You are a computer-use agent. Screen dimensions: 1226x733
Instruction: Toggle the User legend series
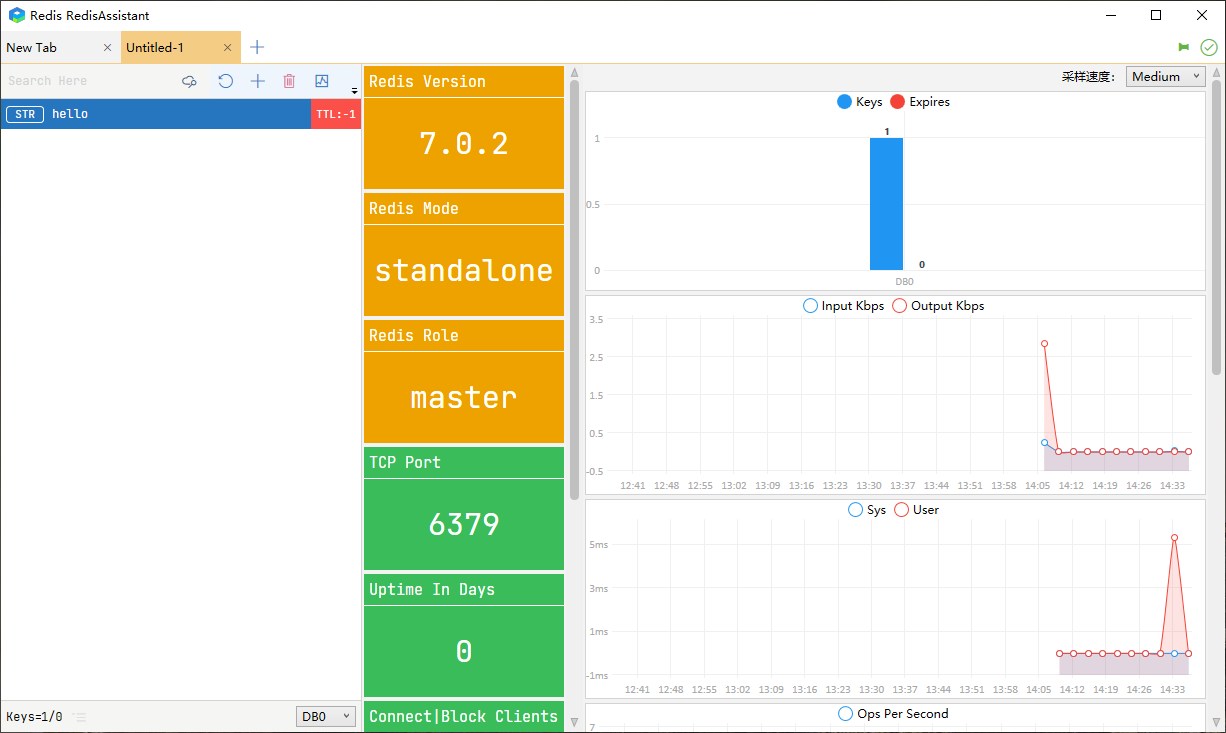coord(916,510)
